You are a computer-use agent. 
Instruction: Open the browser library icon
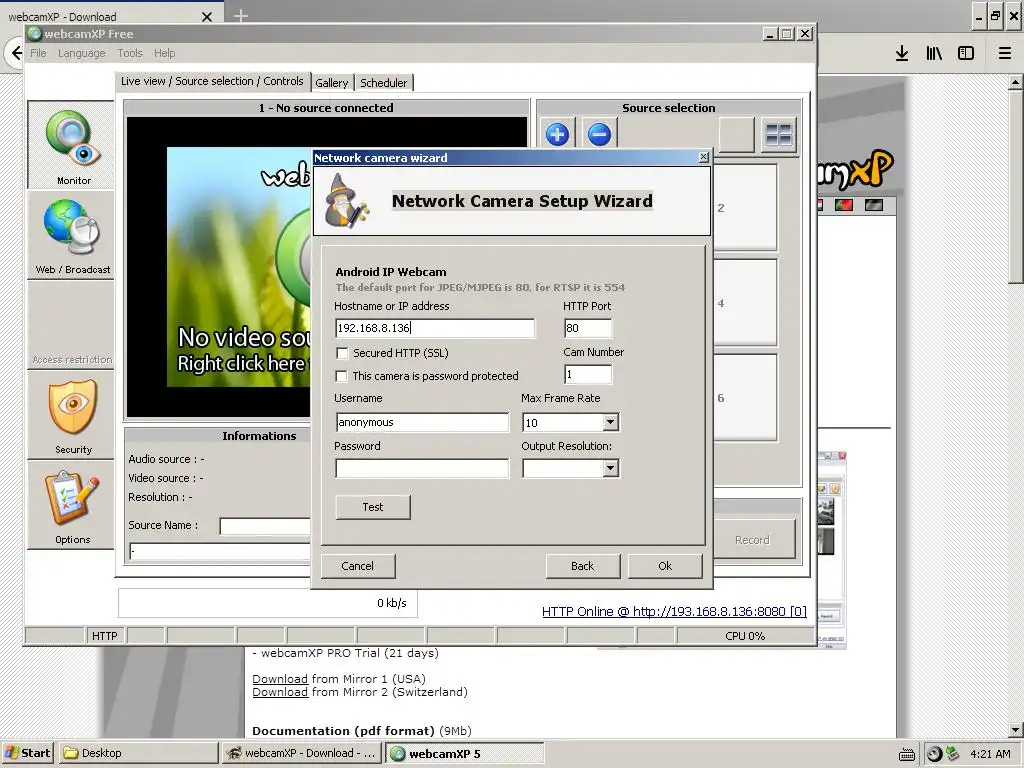tap(934, 53)
